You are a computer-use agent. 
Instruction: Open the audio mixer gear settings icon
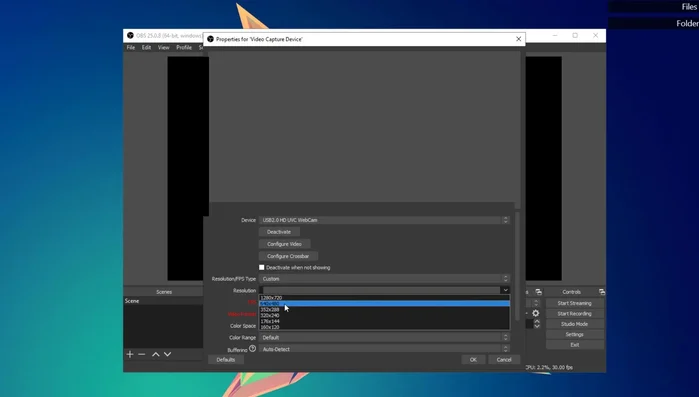[x=535, y=313]
